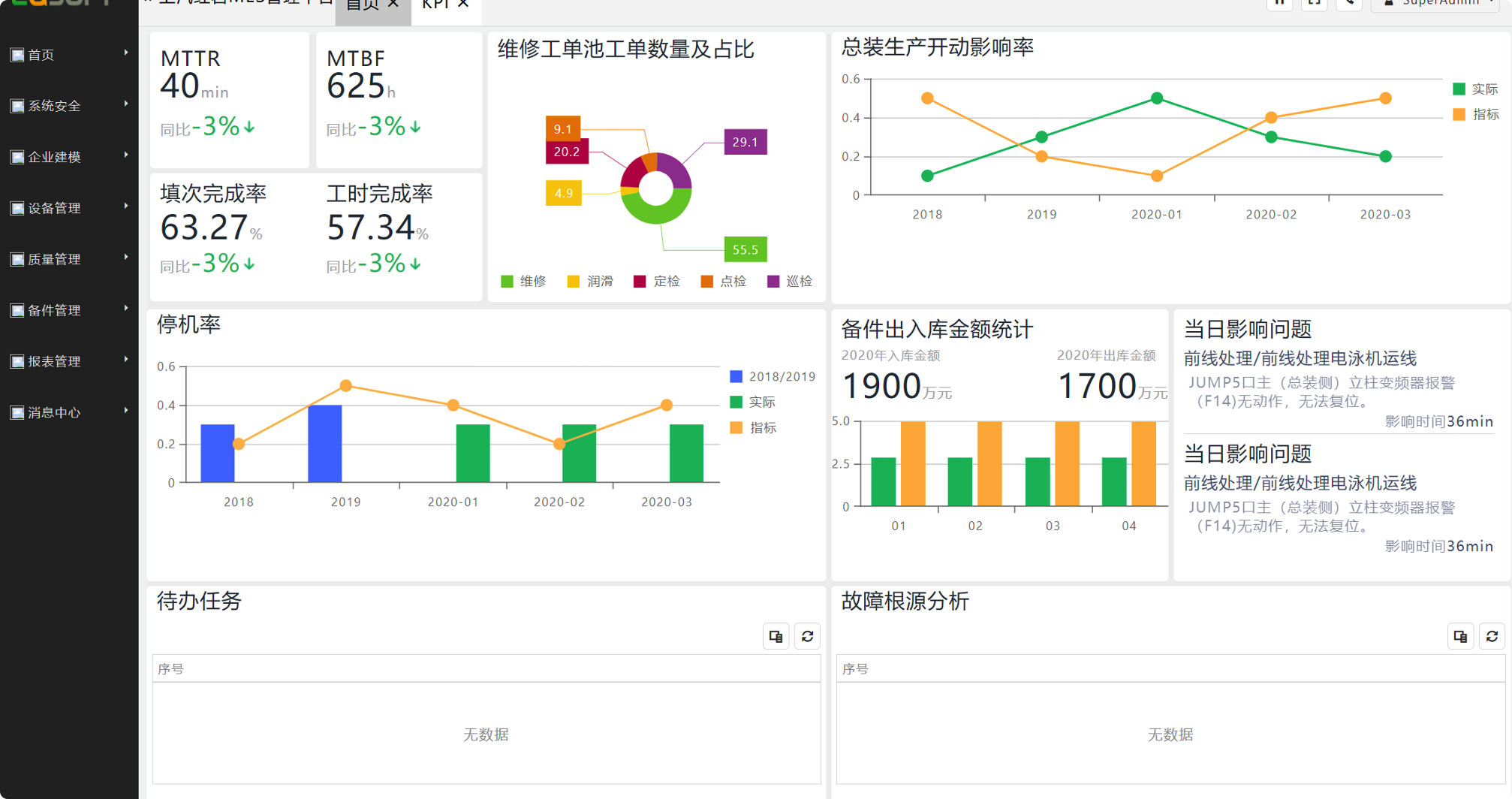Screen dimensions: 1512x799
Task: Expand the 企业建模 submenu arrow
Action: 125,155
